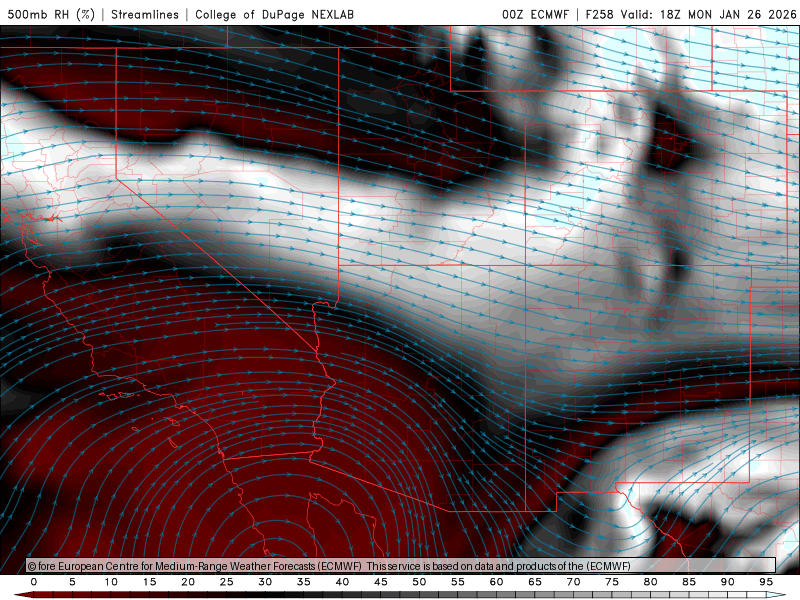Click the '60' value on the RH scale
The height and width of the screenshot is (600, 800).
point(496,582)
